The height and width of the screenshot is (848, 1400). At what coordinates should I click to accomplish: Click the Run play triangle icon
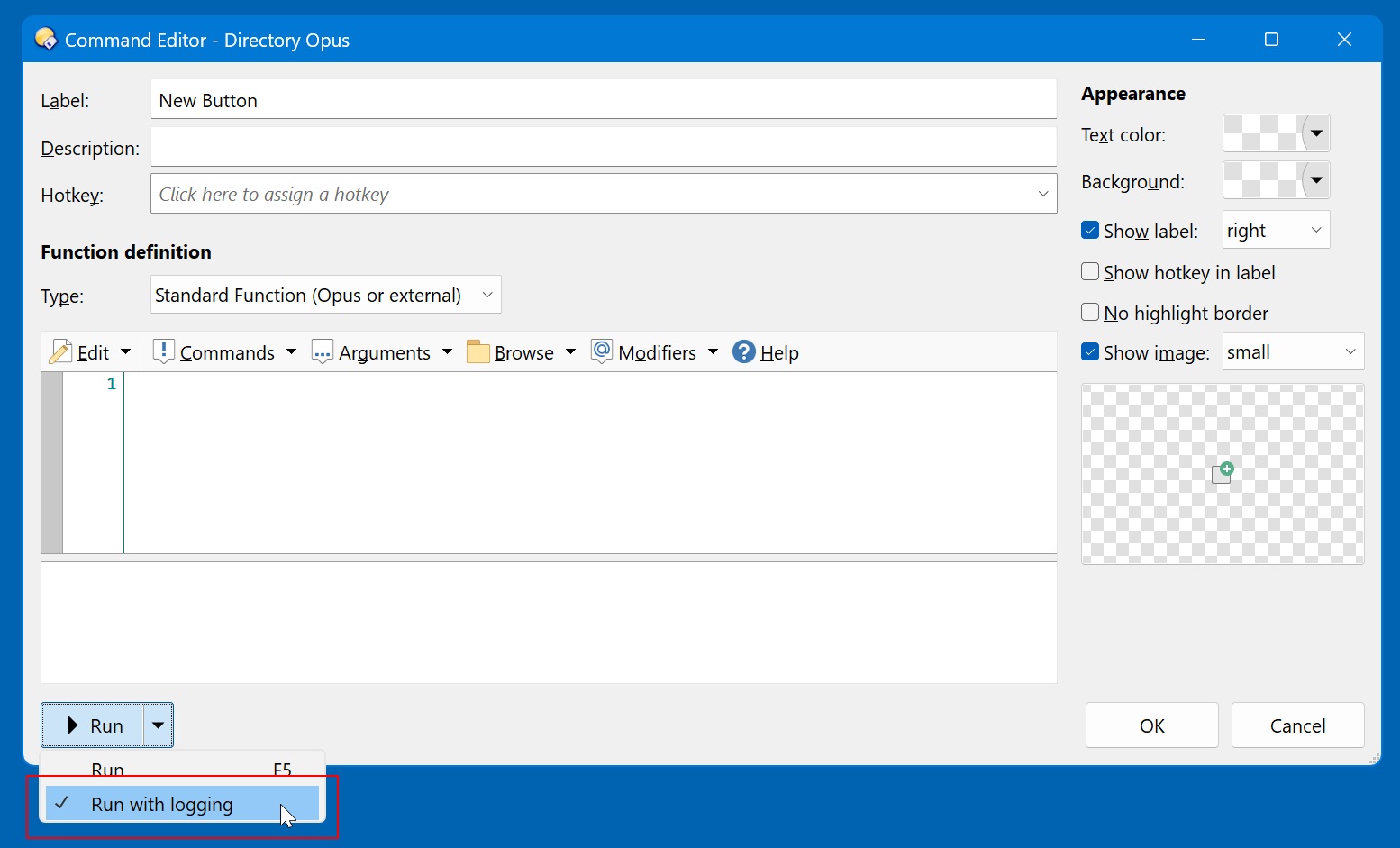[x=73, y=725]
